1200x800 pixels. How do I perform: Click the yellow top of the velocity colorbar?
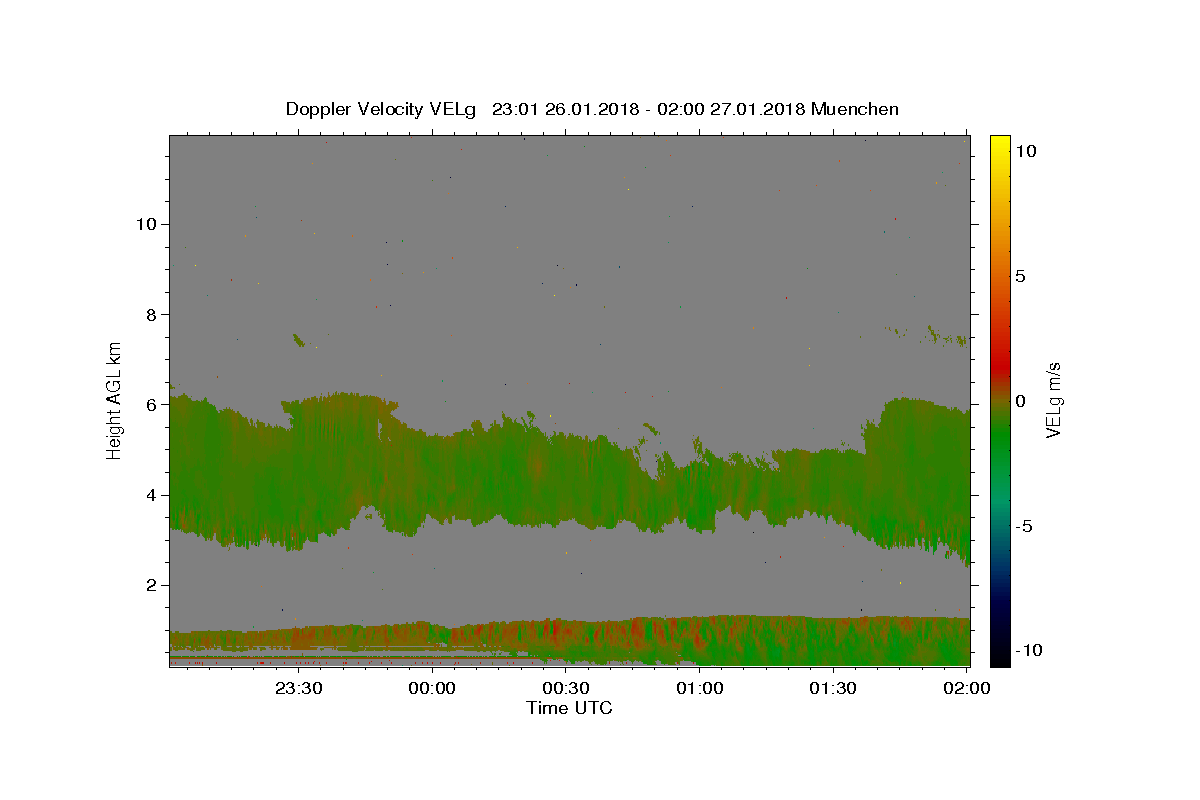tap(999, 145)
